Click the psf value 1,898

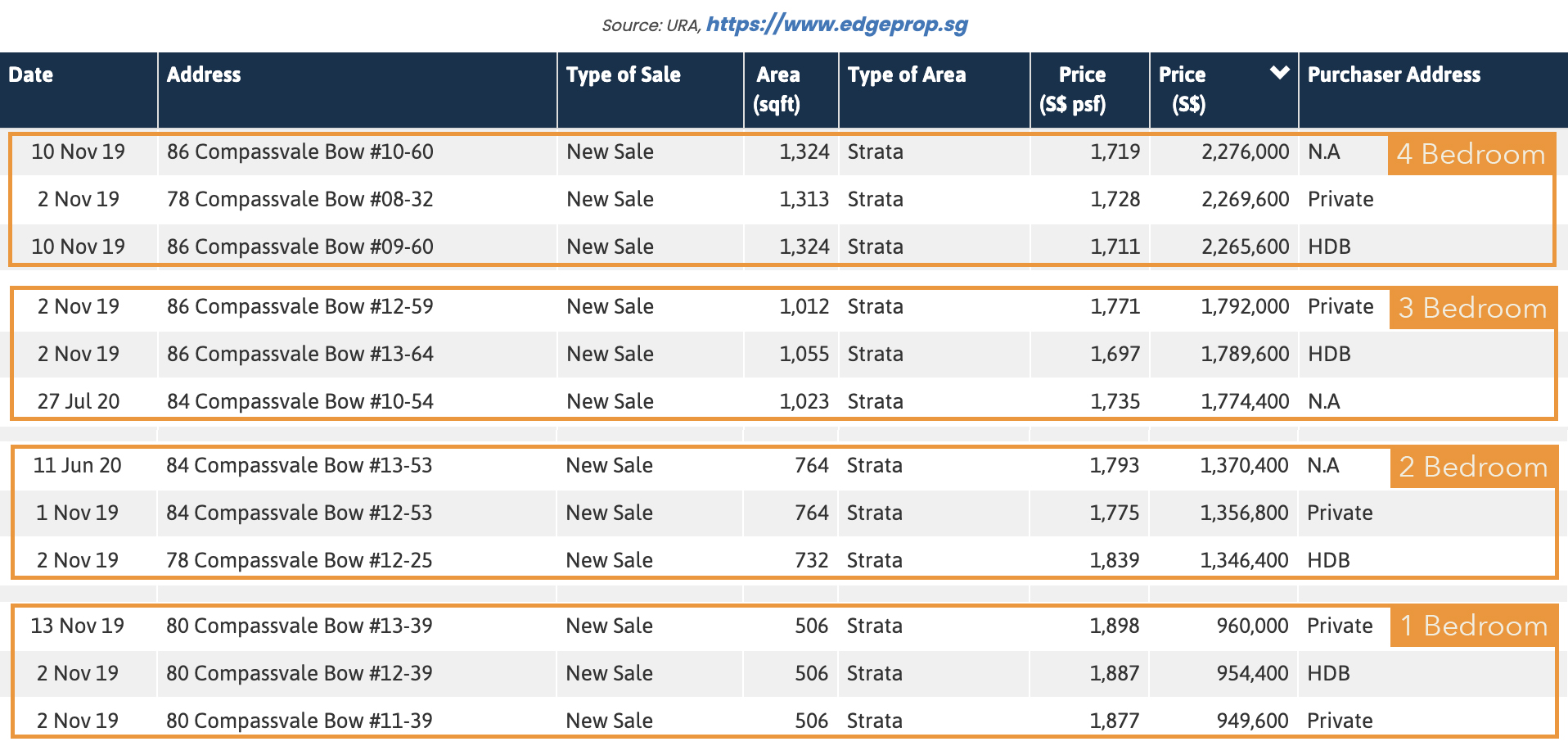(x=1114, y=626)
